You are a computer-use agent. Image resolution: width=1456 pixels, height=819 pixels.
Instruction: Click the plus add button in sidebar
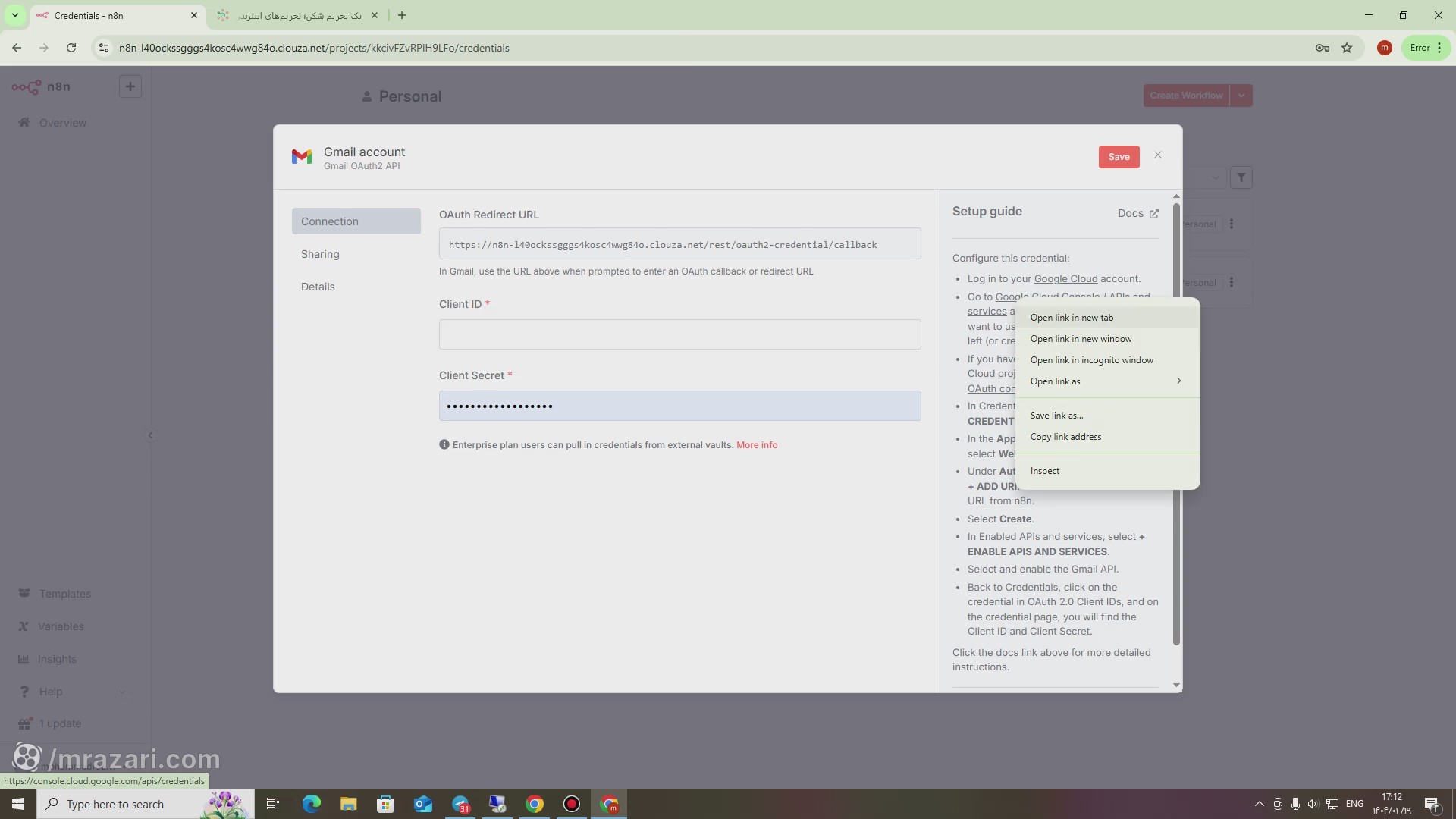(130, 86)
